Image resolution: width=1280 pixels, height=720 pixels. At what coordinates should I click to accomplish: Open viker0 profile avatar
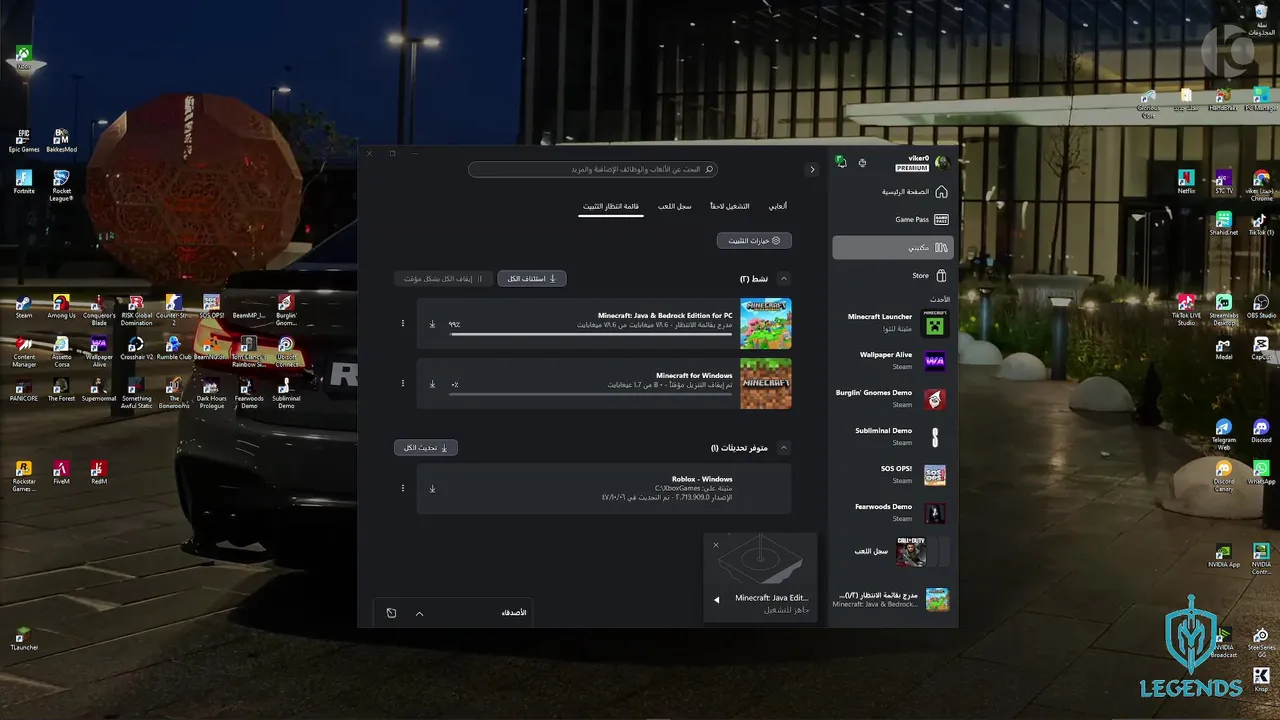(941, 162)
